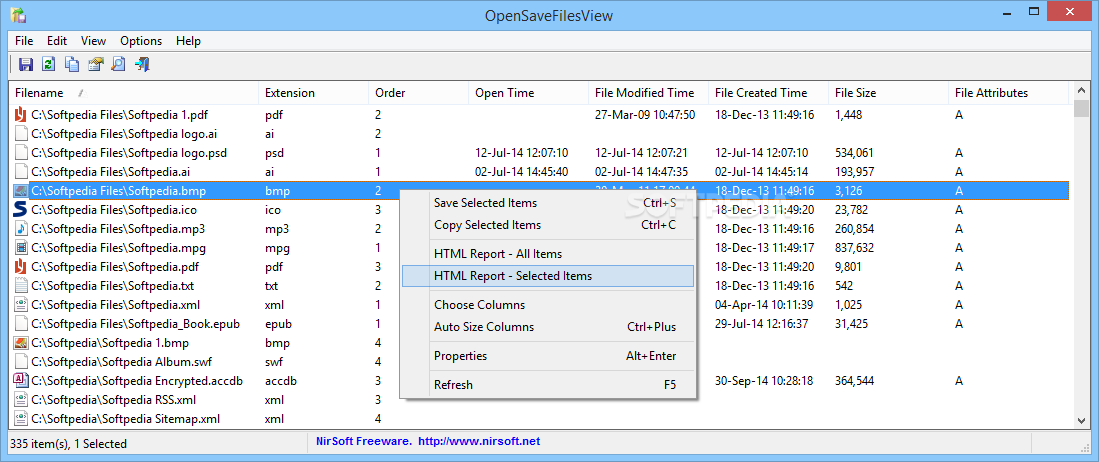Select HTML Report - All Items
This screenshot has height=462, width=1099.
(x=548, y=254)
